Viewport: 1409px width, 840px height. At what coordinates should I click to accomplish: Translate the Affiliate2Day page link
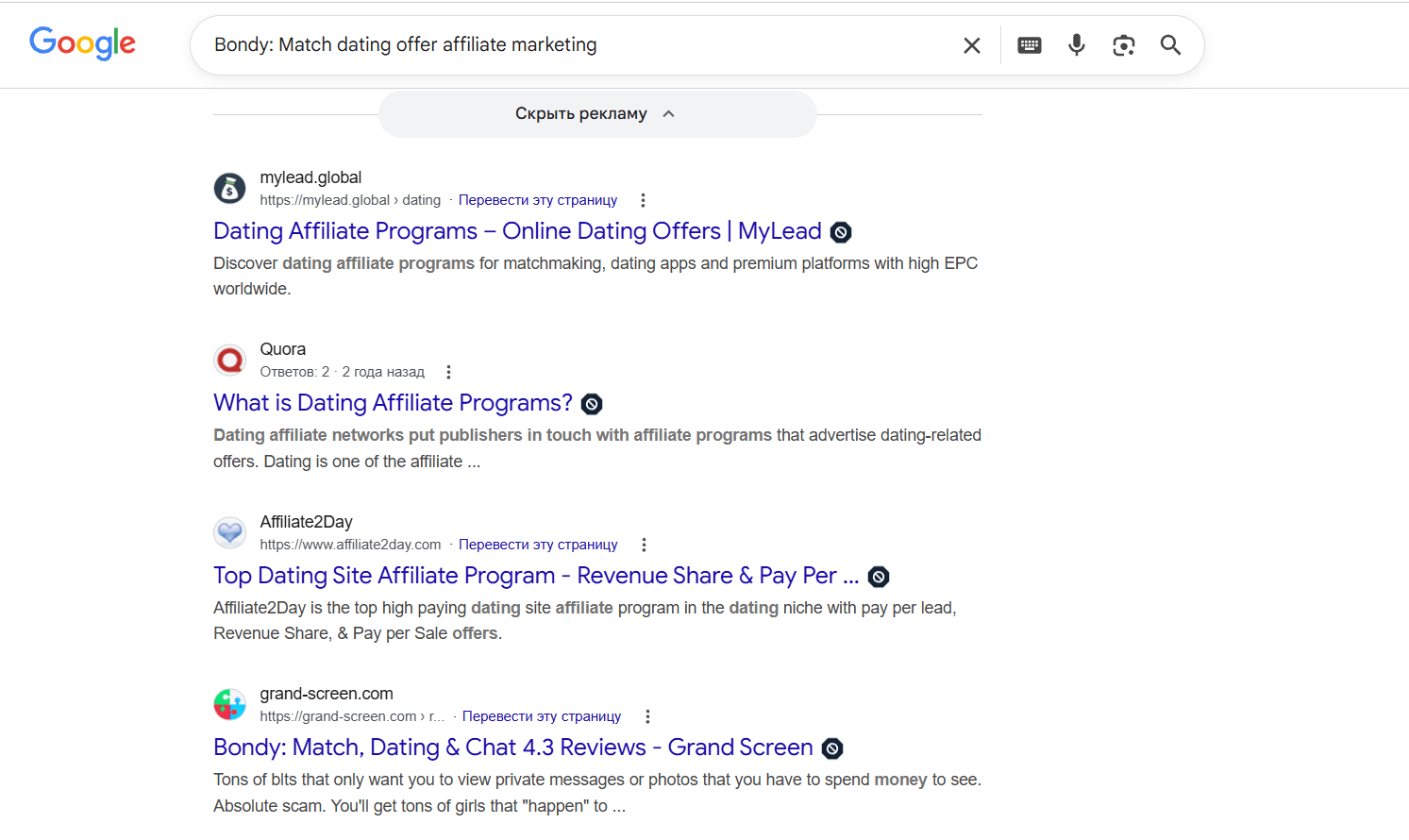(538, 545)
